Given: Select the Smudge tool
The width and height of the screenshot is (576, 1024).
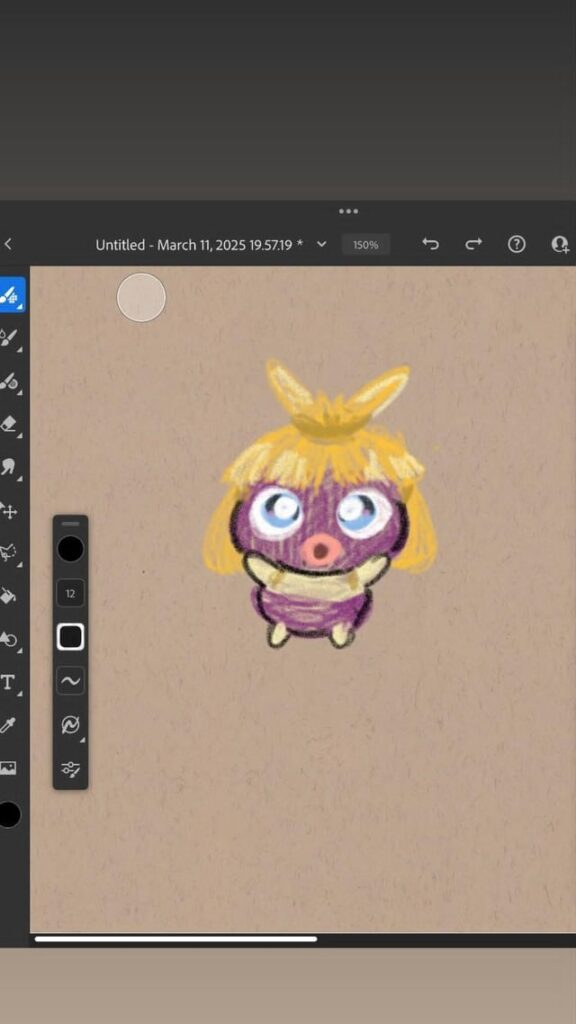Looking at the screenshot, I should tap(8, 467).
